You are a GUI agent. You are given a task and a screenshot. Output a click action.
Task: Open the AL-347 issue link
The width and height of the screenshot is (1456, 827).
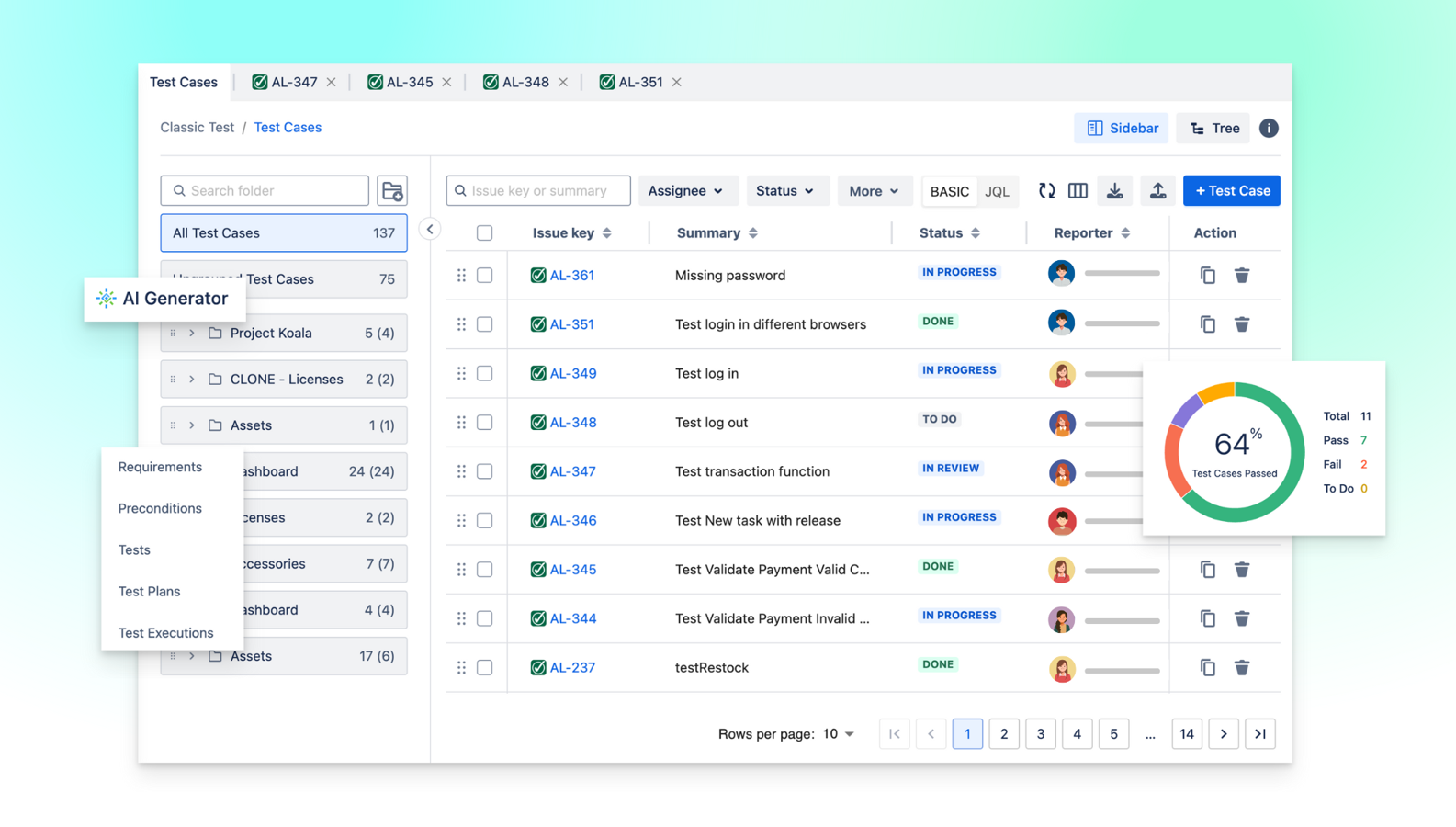tap(572, 471)
